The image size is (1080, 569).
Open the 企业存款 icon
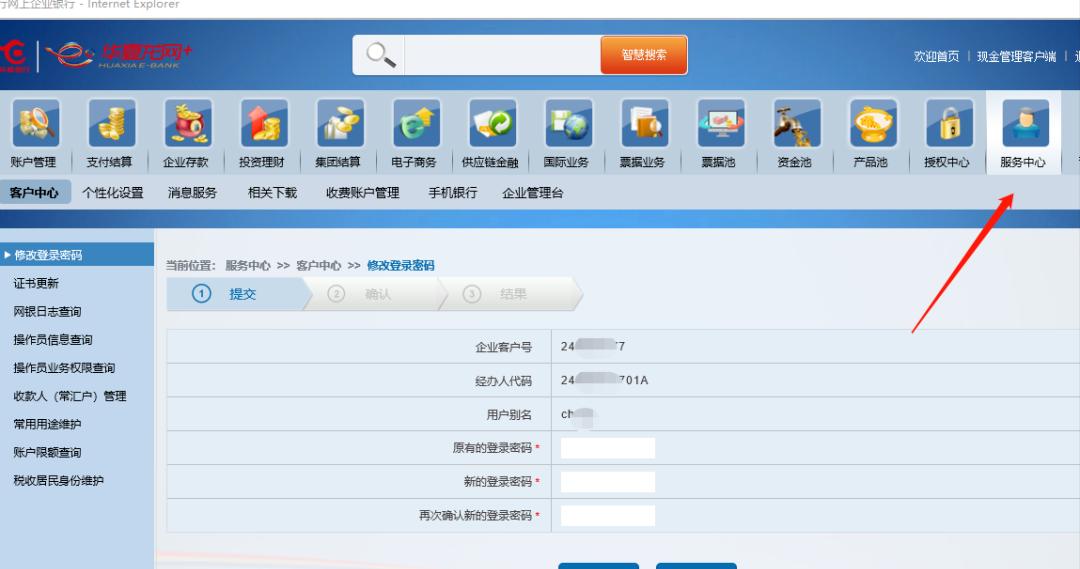point(188,123)
